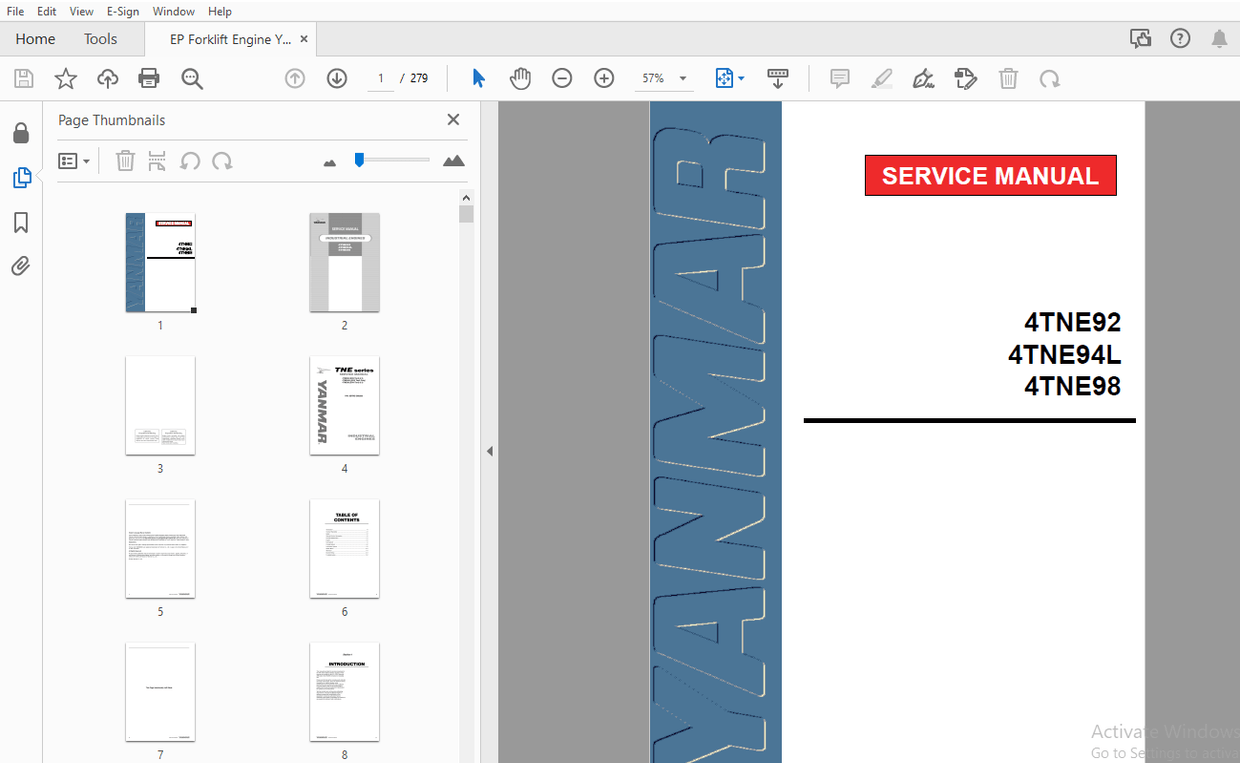Open the Add Comment tool
Viewport: 1240px width, 763px height.
tap(839, 78)
